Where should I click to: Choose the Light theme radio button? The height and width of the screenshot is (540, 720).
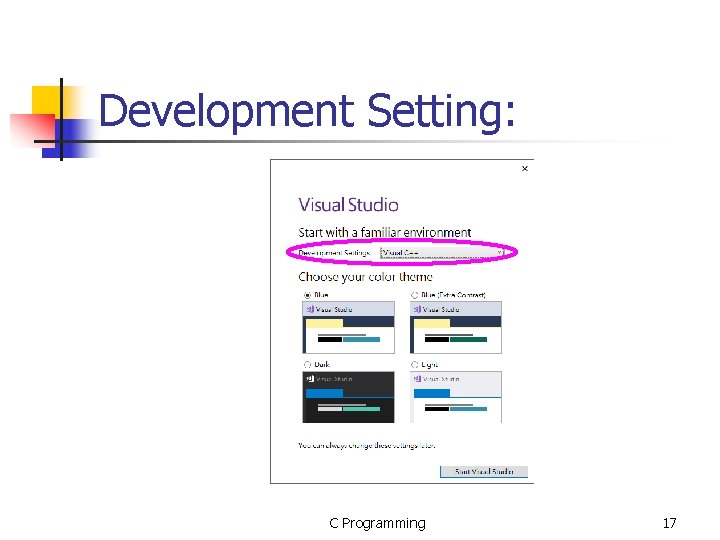pos(415,365)
